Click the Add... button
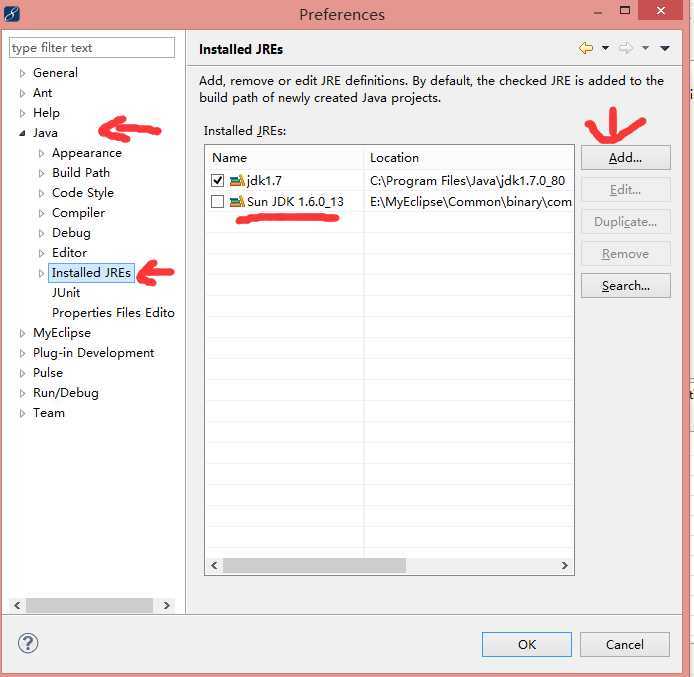Viewport: 694px width, 677px height. [x=625, y=158]
